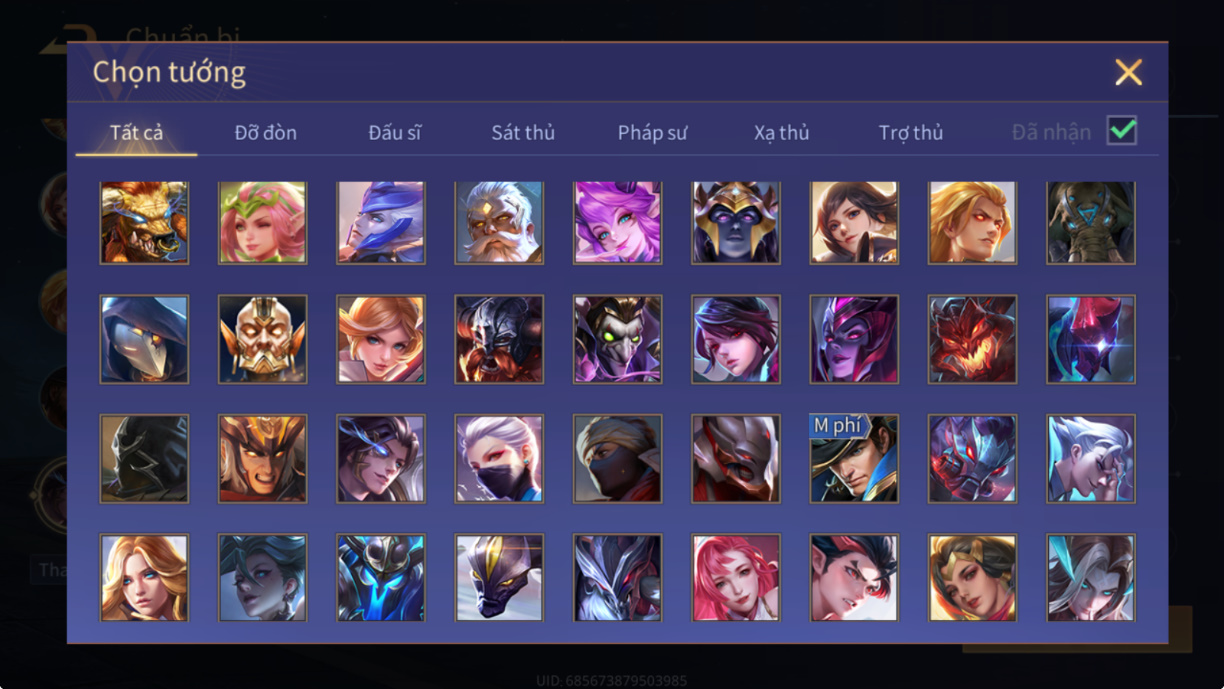
Task: Select the hooded plague-mask hero portrait
Action: pyautogui.click(x=144, y=339)
